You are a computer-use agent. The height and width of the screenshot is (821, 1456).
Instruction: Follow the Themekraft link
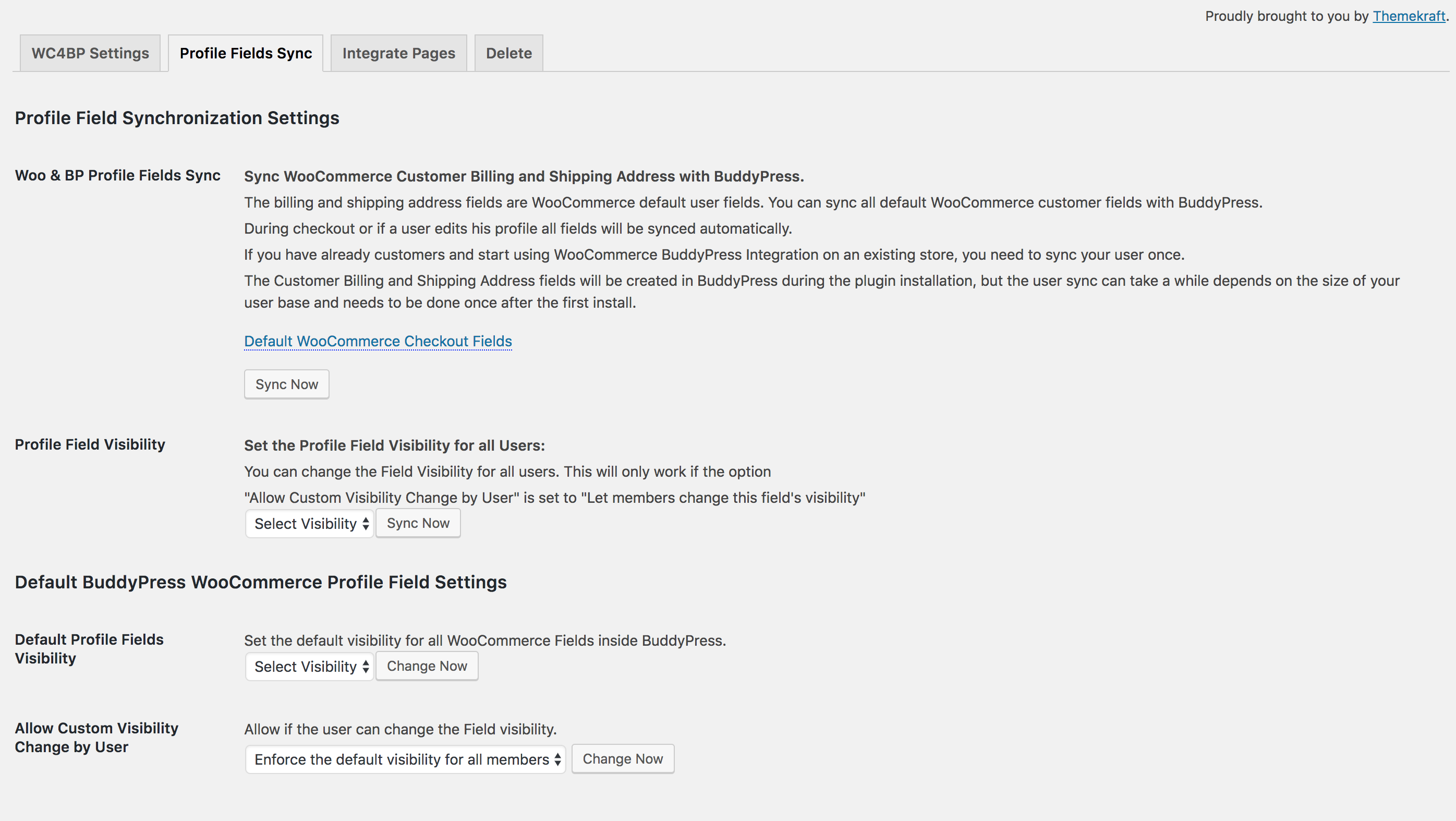click(x=1409, y=16)
